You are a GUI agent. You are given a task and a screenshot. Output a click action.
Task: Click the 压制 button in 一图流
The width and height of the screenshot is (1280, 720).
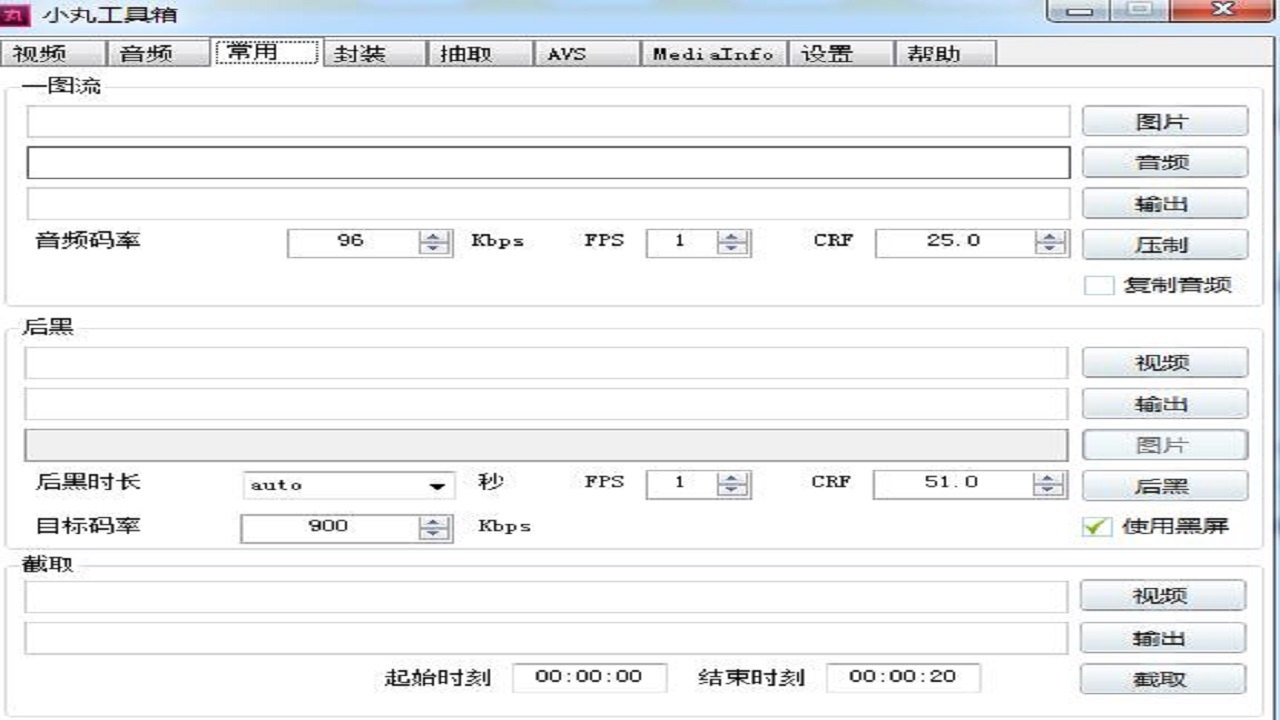point(1164,244)
